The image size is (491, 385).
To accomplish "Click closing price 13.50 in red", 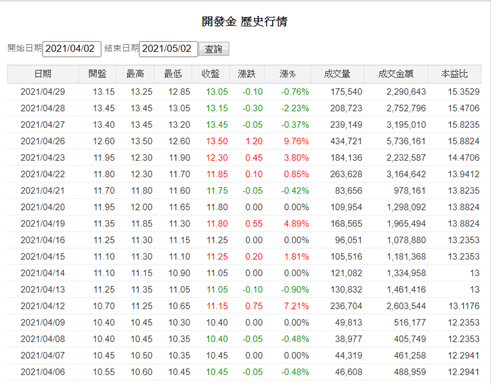I will [x=217, y=141].
